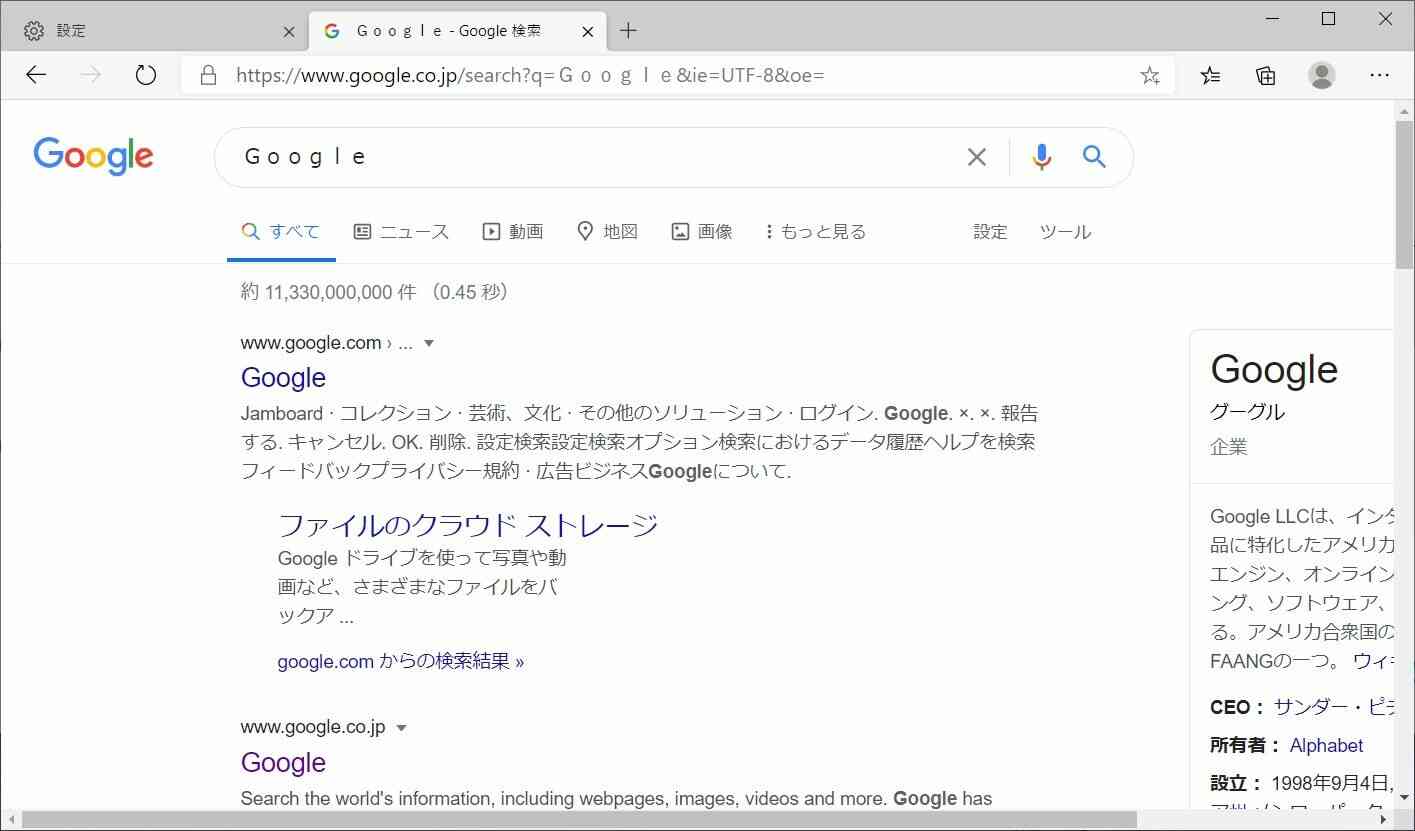Image resolution: width=1415 pixels, height=831 pixels.
Task: Click the horizontal scrollbar right arrow
Action: coord(1385,821)
